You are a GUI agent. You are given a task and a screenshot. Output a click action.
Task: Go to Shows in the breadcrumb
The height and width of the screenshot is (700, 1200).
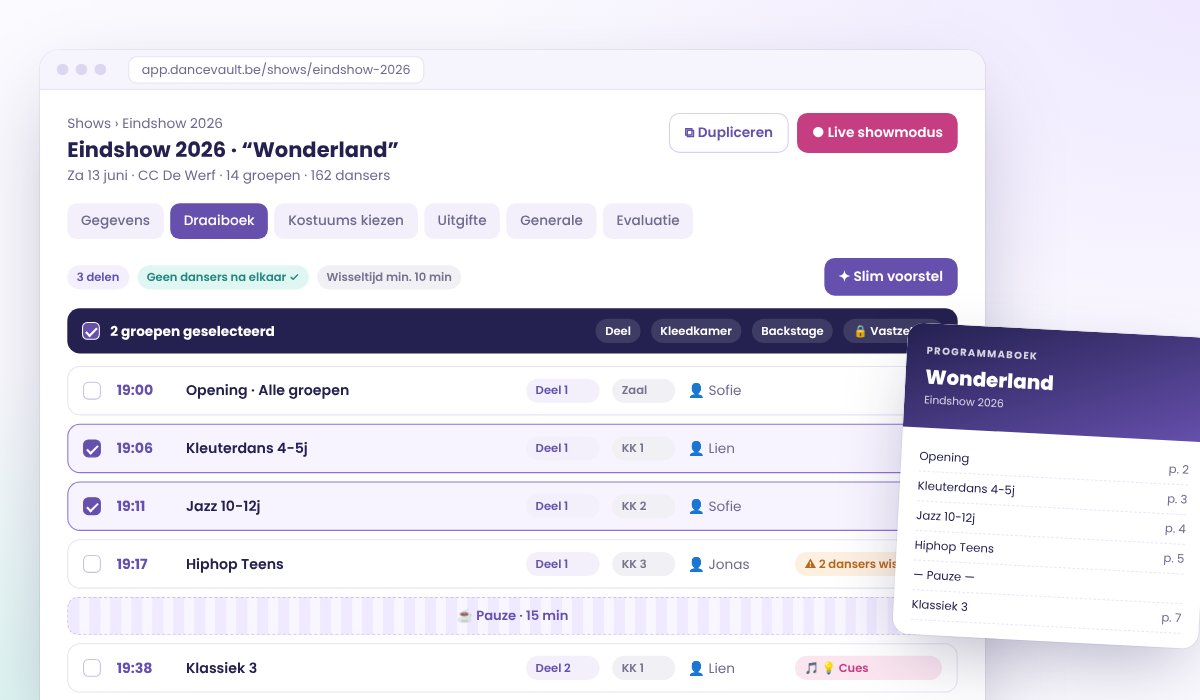pos(89,124)
